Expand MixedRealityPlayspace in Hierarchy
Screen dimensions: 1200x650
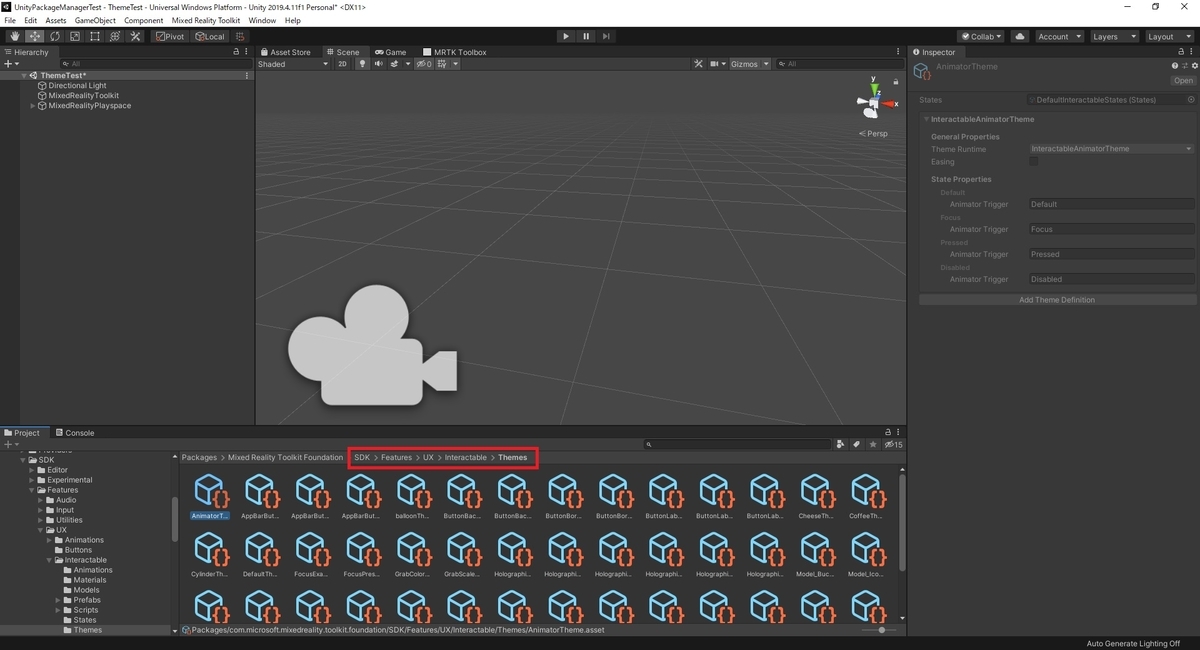33,105
